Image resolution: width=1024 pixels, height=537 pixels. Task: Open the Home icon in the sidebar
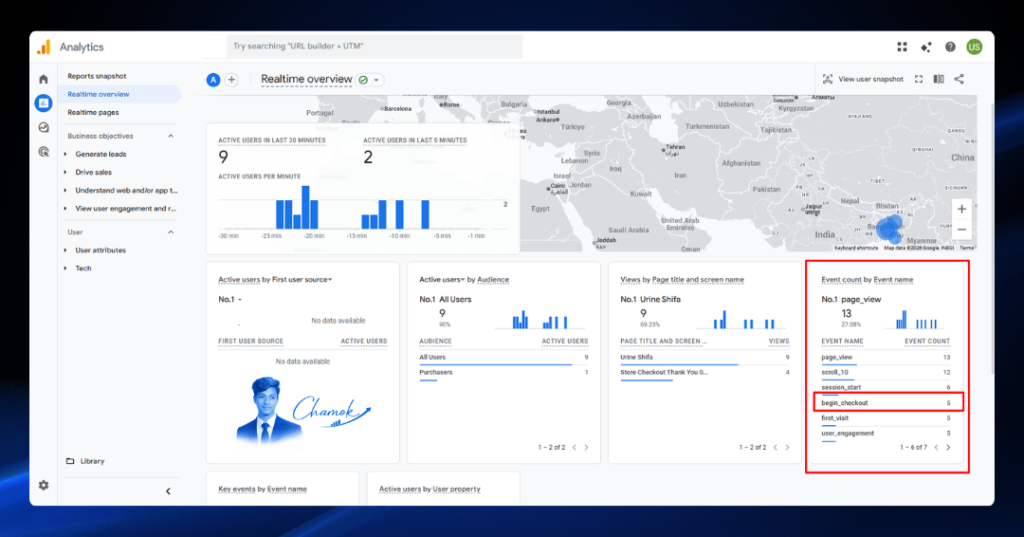pyautogui.click(x=44, y=79)
